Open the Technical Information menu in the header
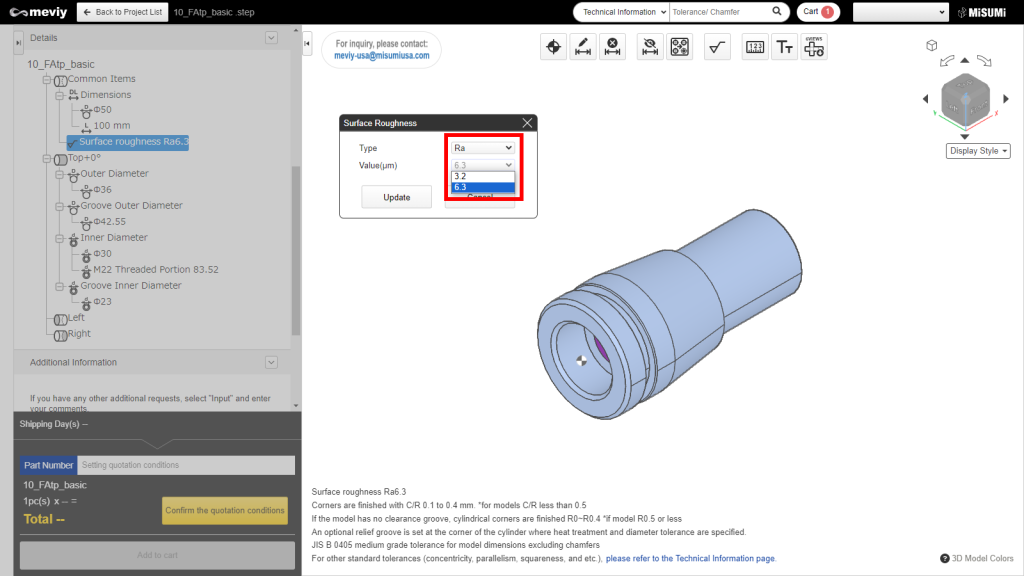Screen dimensions: 1024x576 coord(618,11)
